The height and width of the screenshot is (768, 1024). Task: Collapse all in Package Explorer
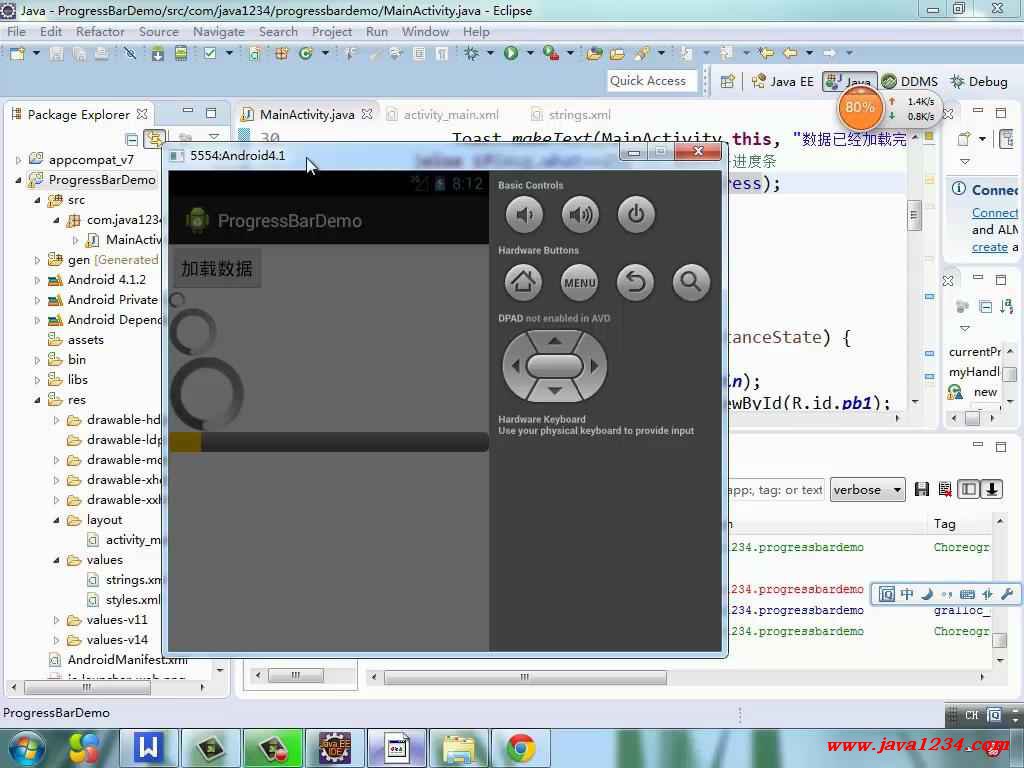[131, 139]
